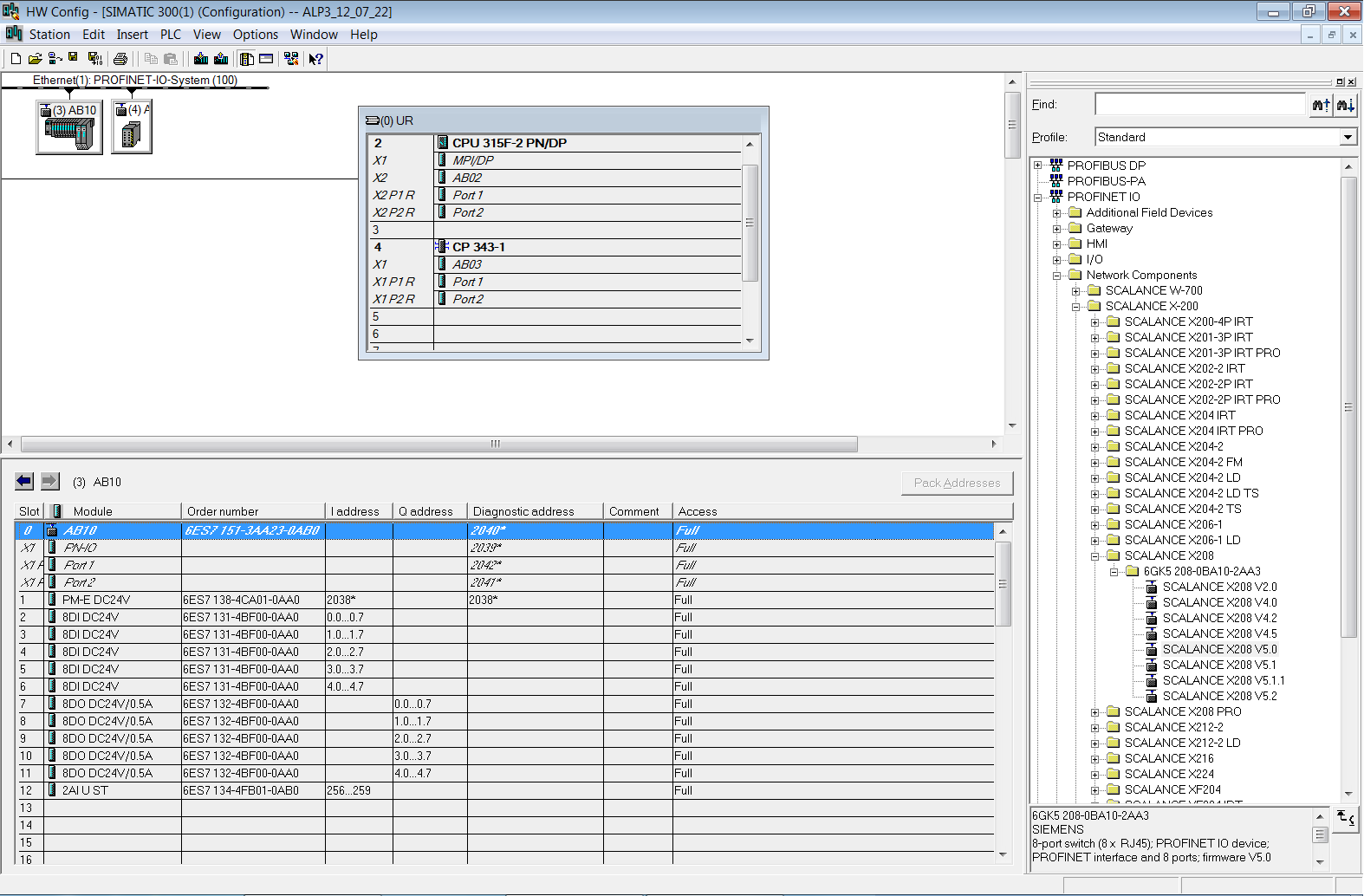Click the Pack Addresses button

click(x=957, y=483)
